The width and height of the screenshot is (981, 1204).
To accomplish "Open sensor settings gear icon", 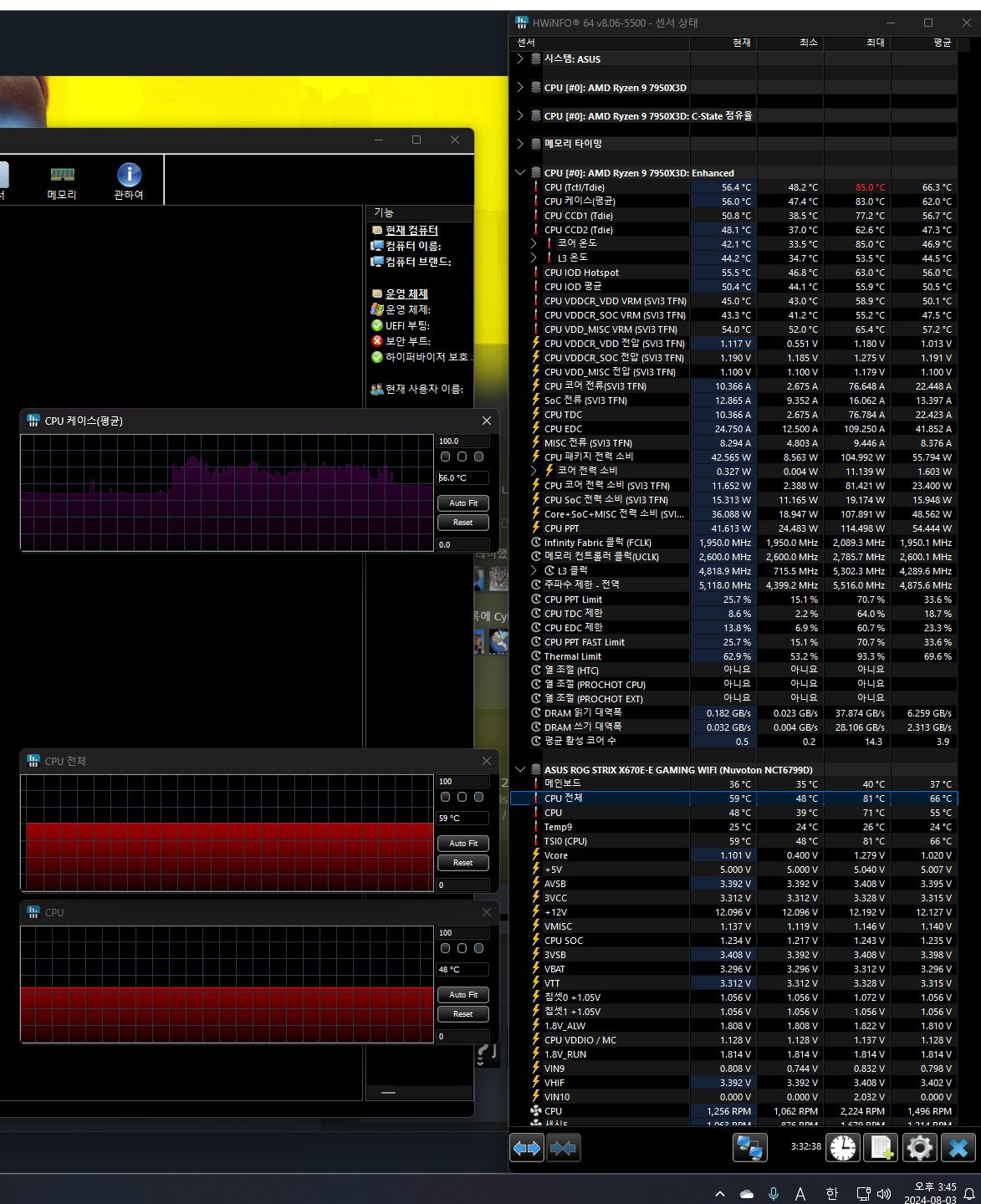I will click(x=919, y=1148).
